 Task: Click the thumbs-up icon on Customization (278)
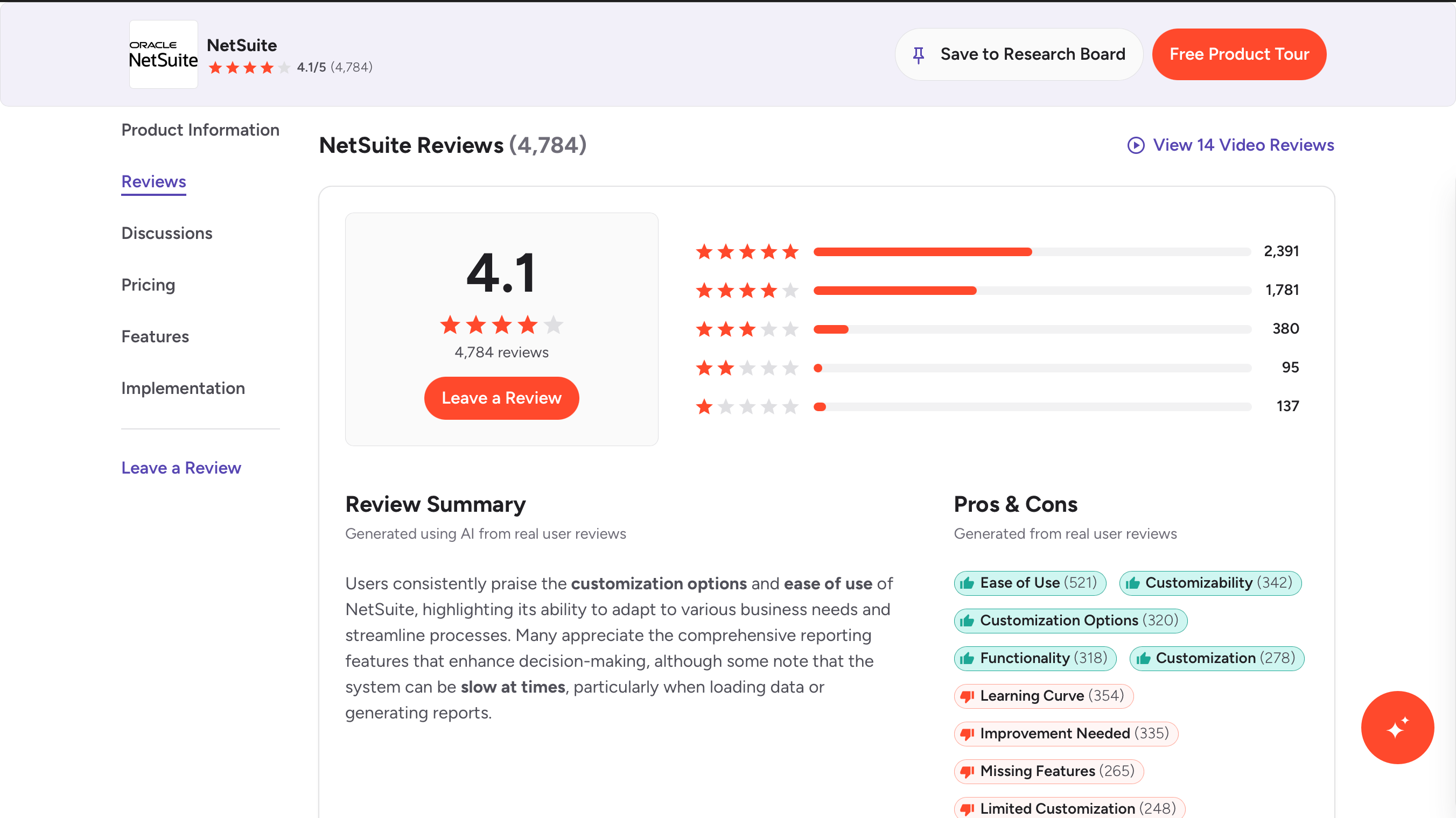point(1143,659)
